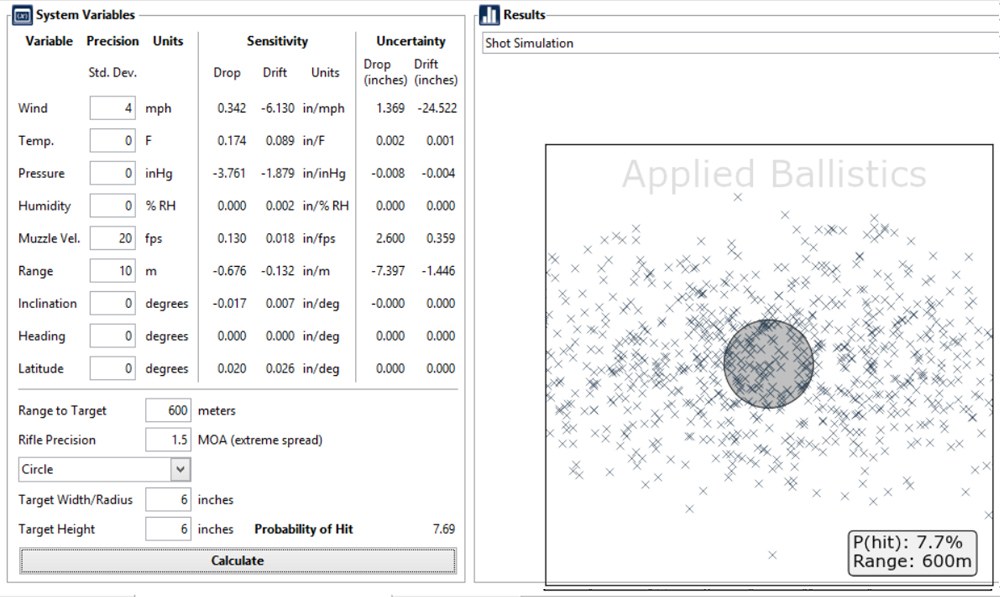Edit the Latitude precision field
This screenshot has width=1000, height=597.
(112, 369)
